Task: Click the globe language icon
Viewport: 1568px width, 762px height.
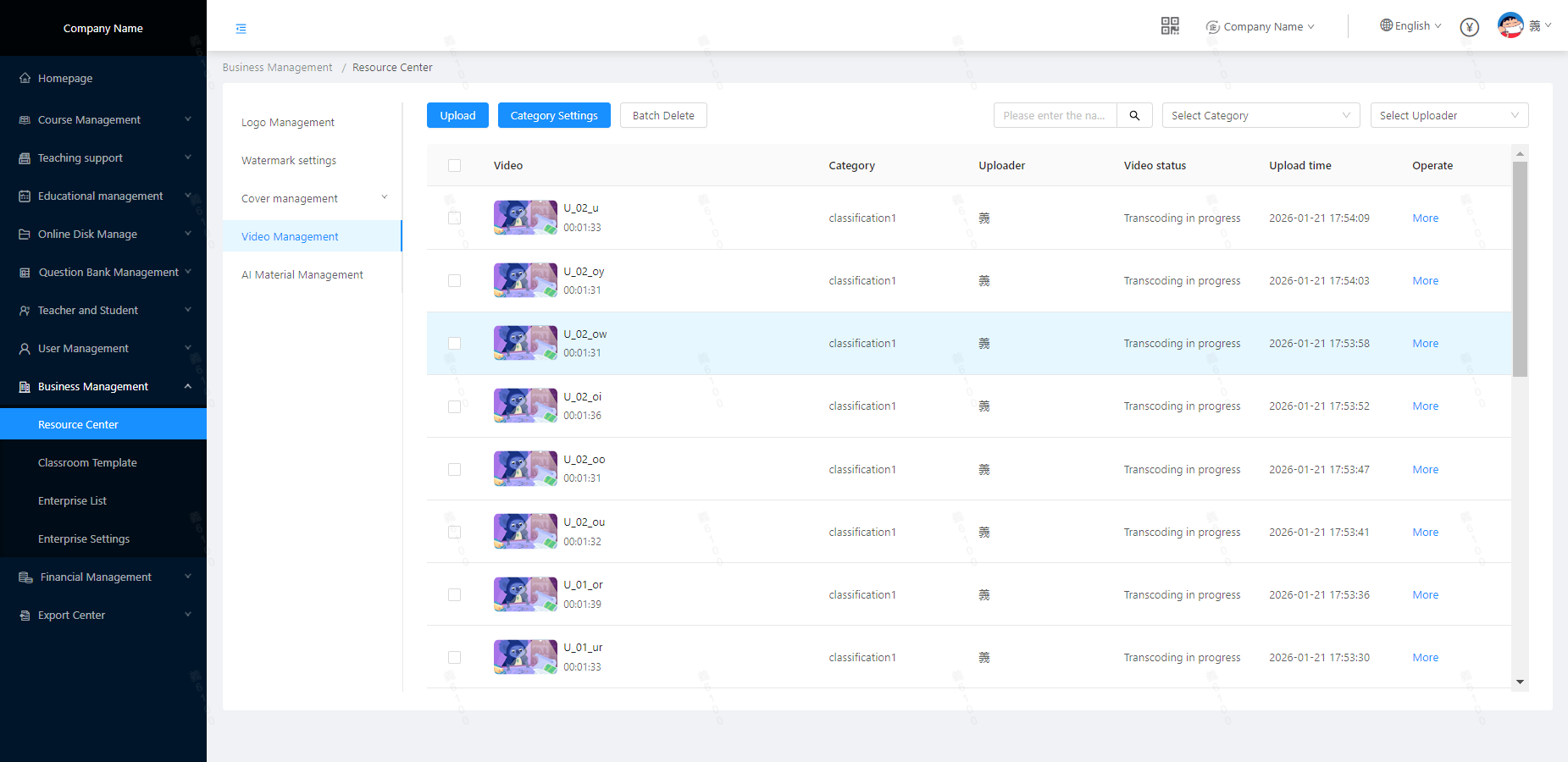Action: point(1386,25)
